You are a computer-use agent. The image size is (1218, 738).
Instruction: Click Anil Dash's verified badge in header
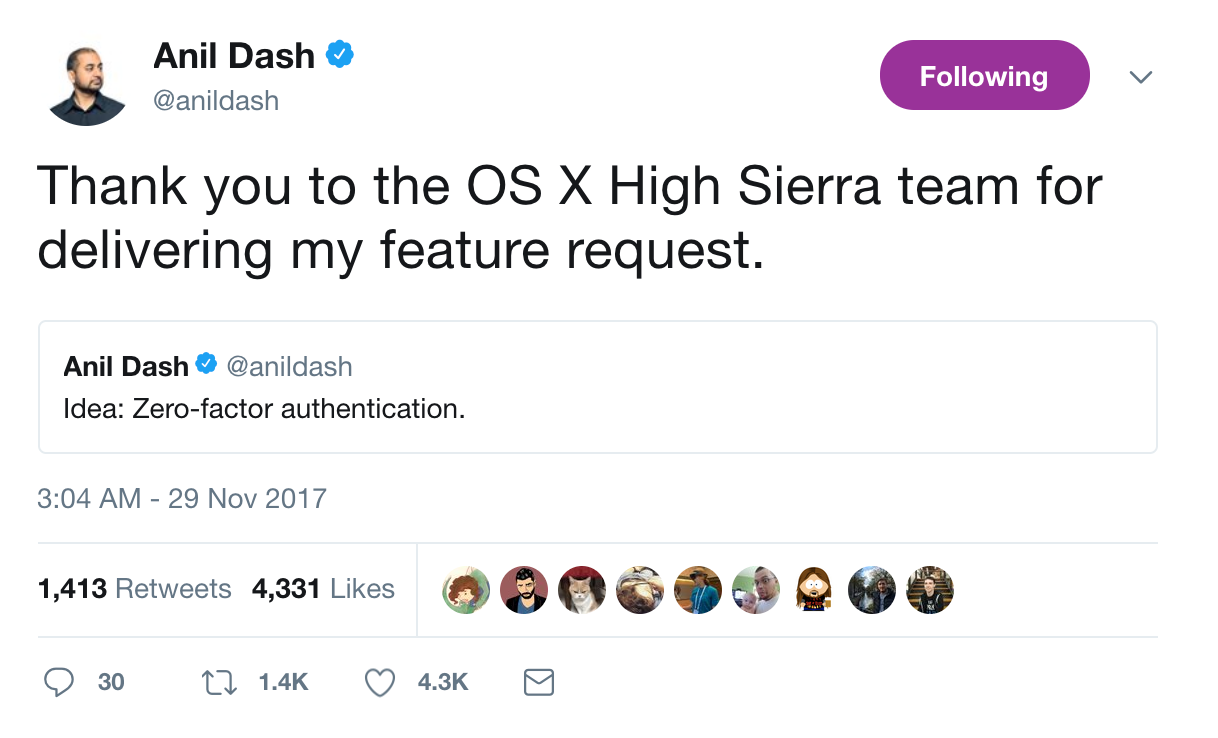[x=341, y=56]
